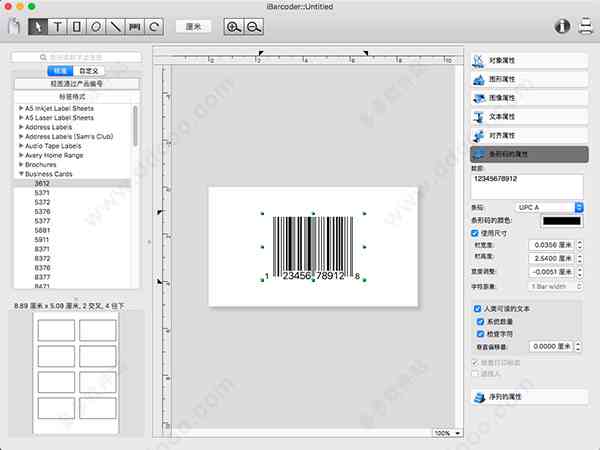Select the Rotate tool

point(154,27)
